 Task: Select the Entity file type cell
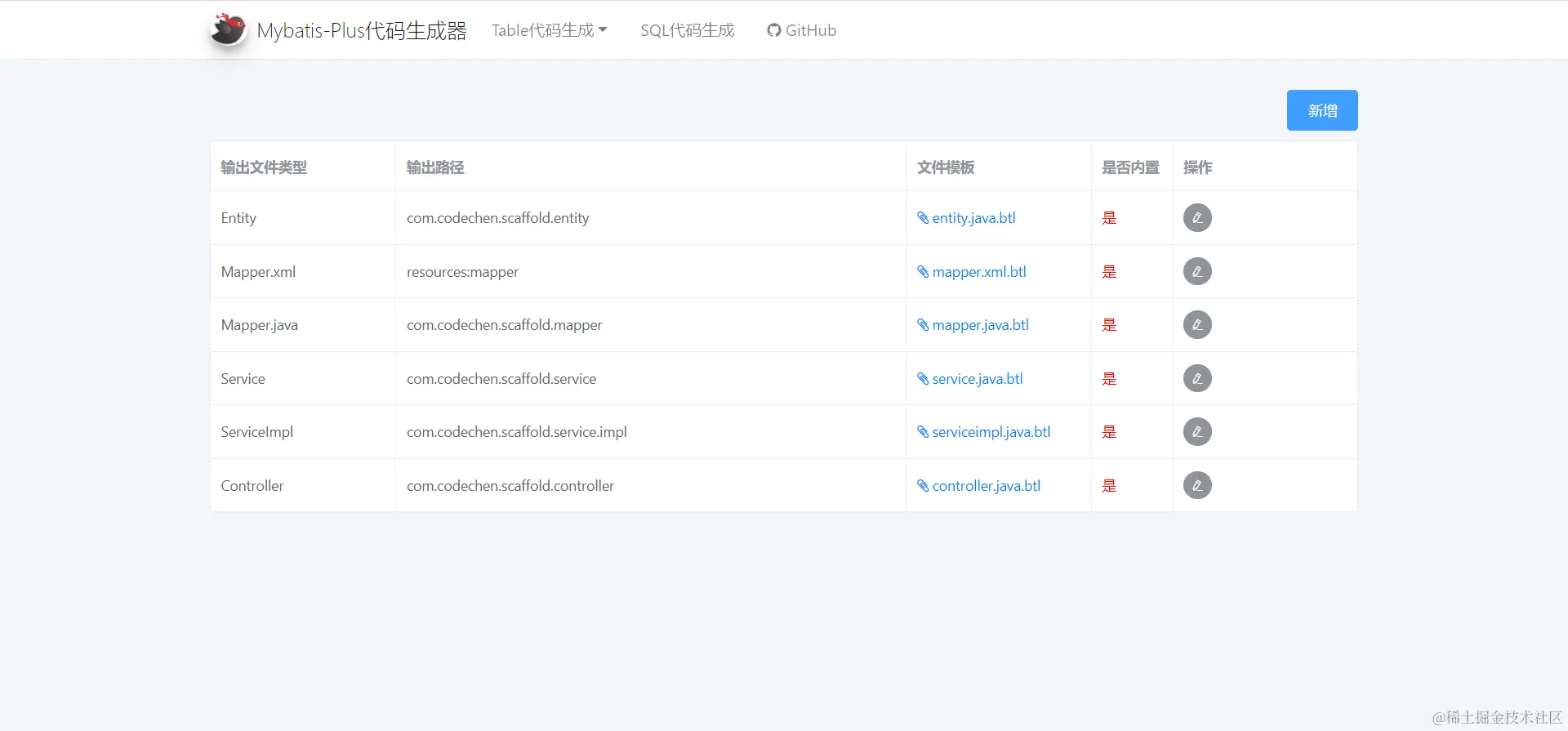[x=303, y=218]
